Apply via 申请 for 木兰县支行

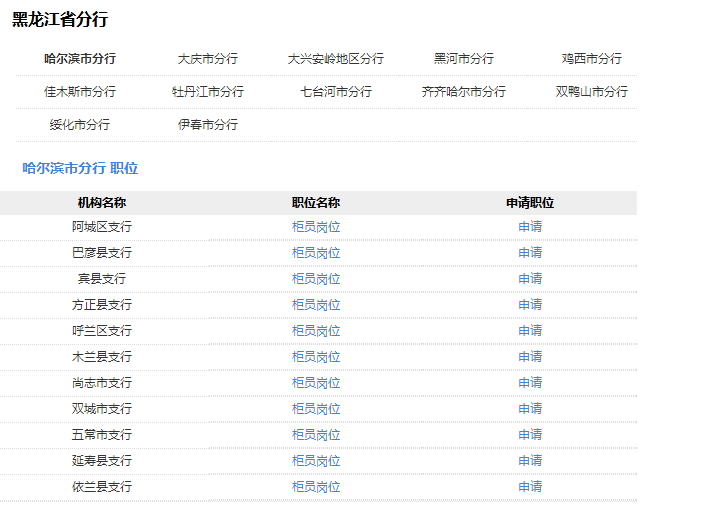[x=530, y=357]
